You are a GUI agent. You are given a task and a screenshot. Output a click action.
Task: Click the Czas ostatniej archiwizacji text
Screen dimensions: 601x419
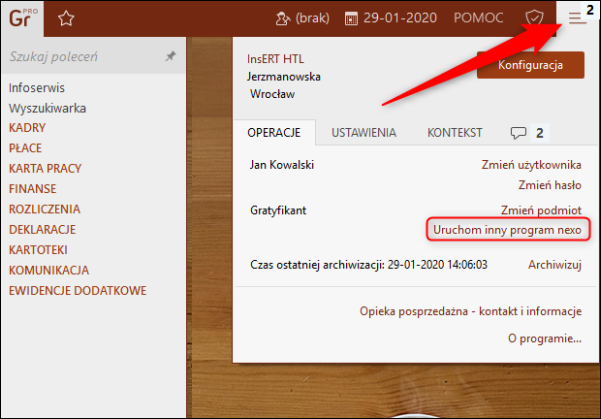[369, 265]
